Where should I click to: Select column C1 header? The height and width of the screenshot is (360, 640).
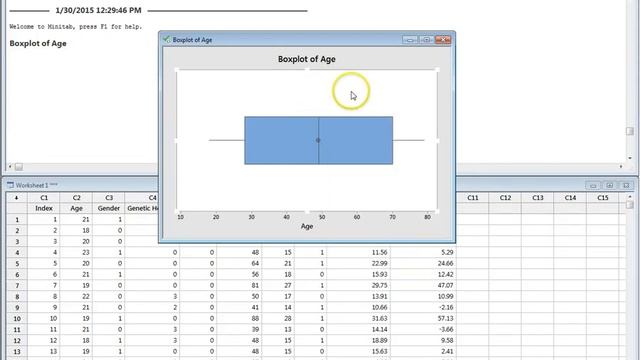tap(44, 198)
